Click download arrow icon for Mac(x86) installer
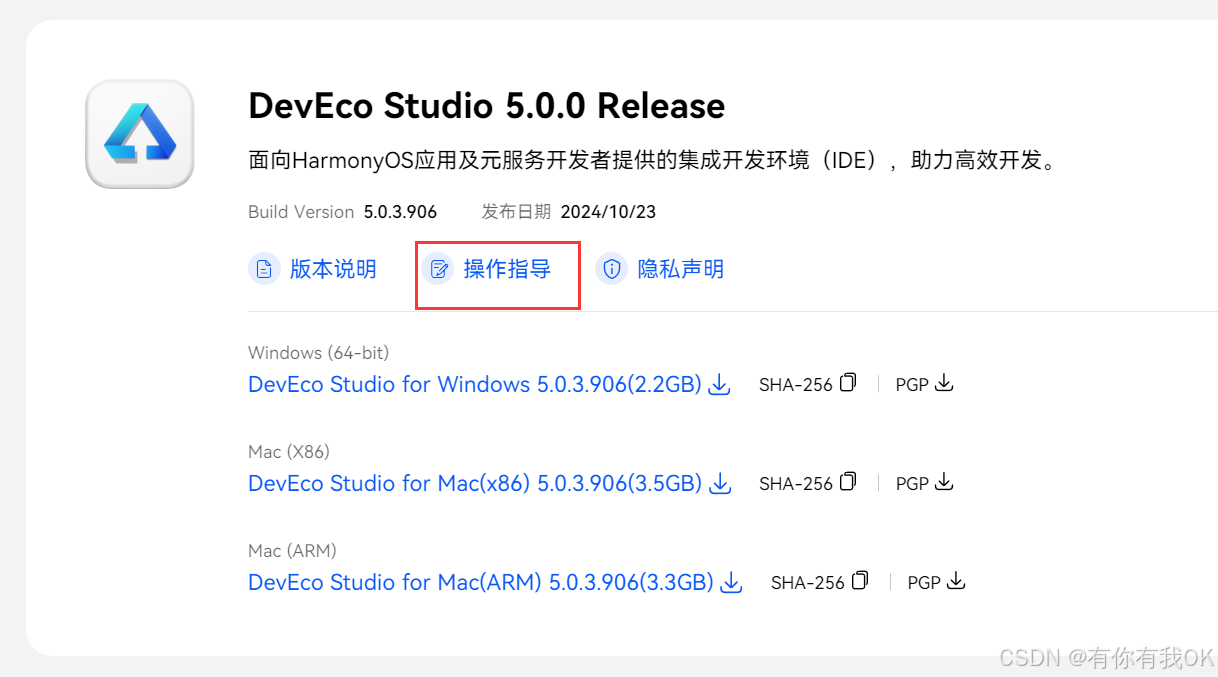 click(719, 484)
